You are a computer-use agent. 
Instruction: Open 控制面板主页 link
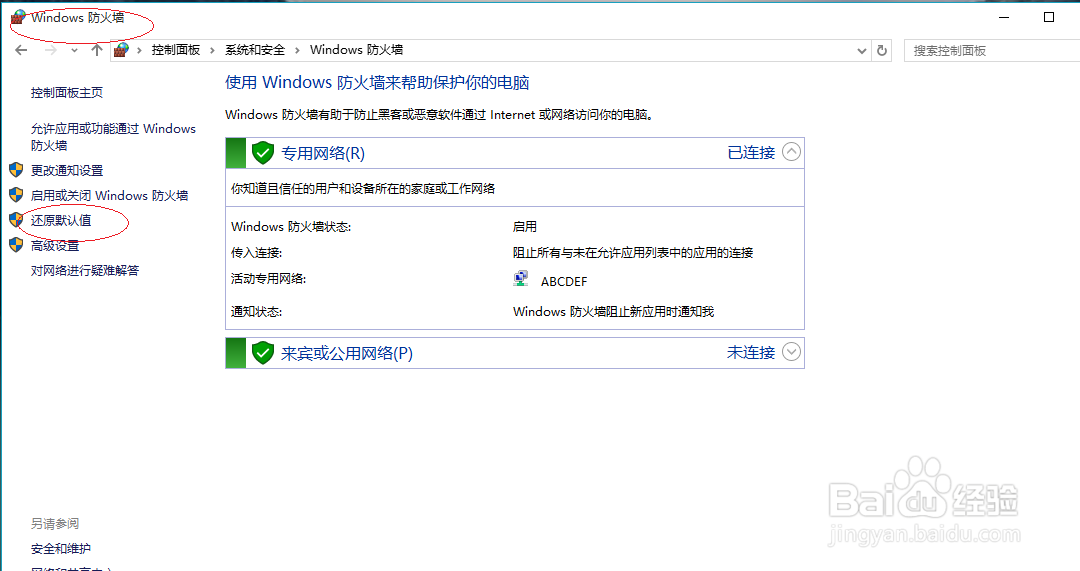[67, 92]
